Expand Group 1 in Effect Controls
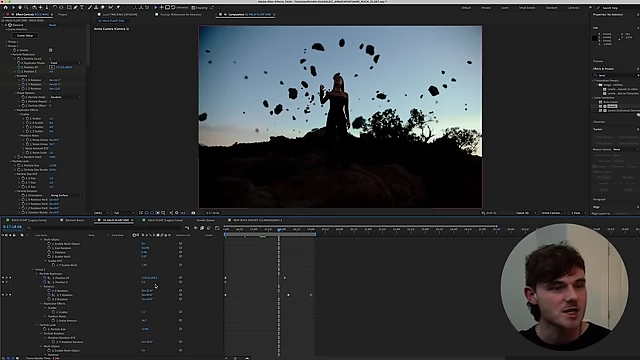The width and height of the screenshot is (640, 360). 7,42
